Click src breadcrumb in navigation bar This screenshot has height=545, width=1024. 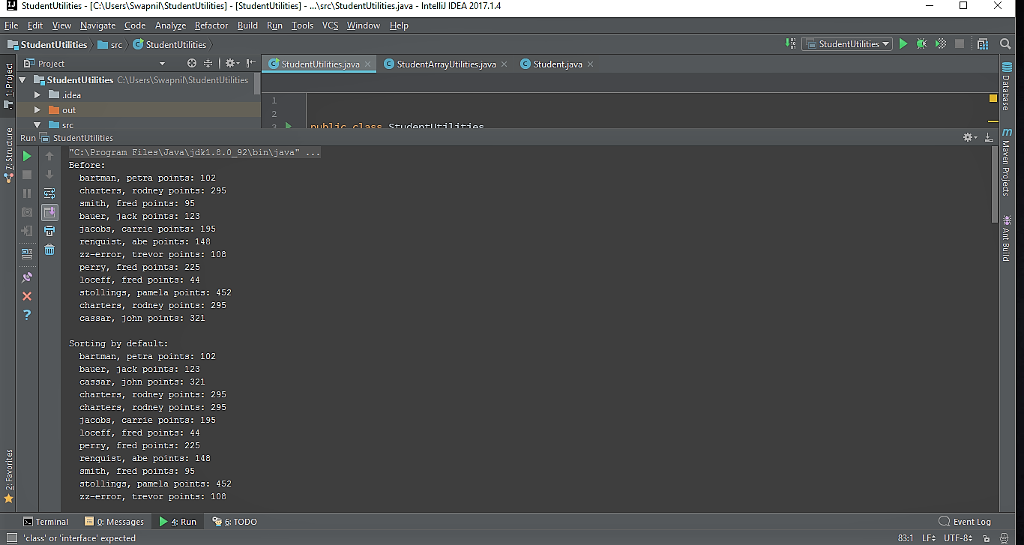tap(109, 44)
